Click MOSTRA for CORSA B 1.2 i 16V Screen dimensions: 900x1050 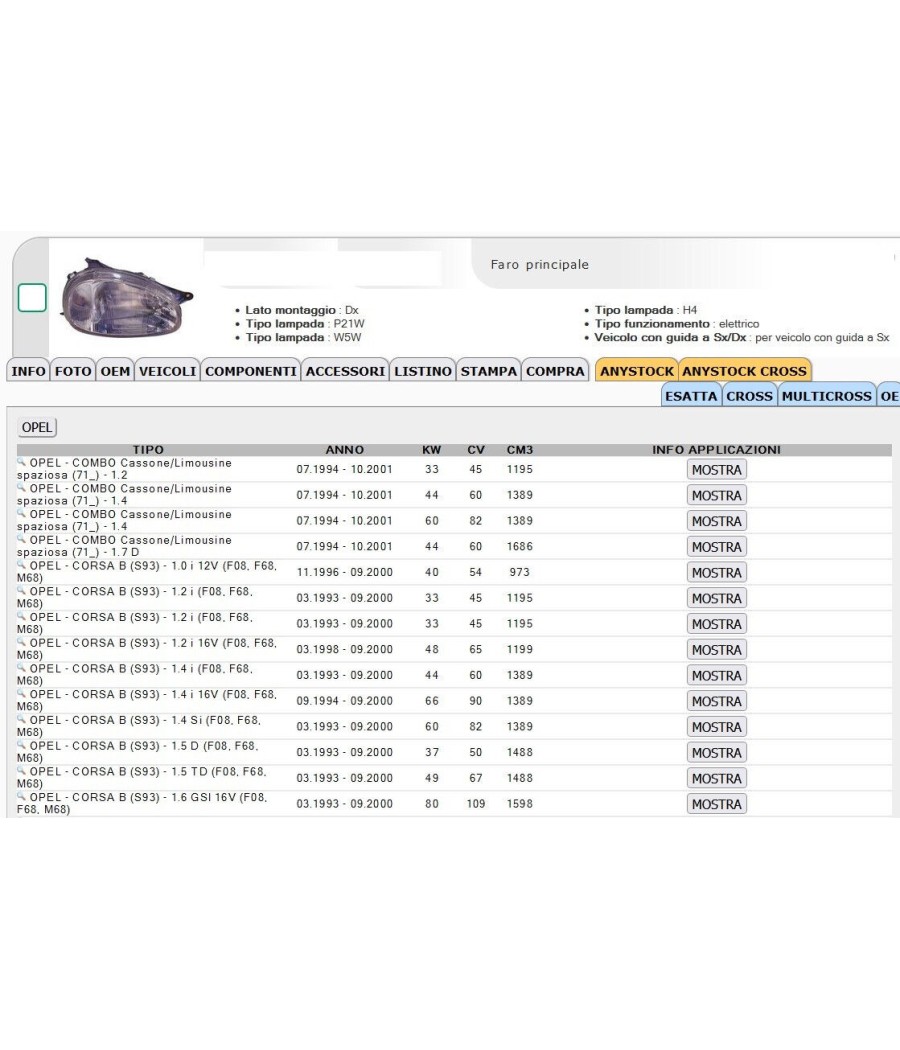(x=717, y=650)
